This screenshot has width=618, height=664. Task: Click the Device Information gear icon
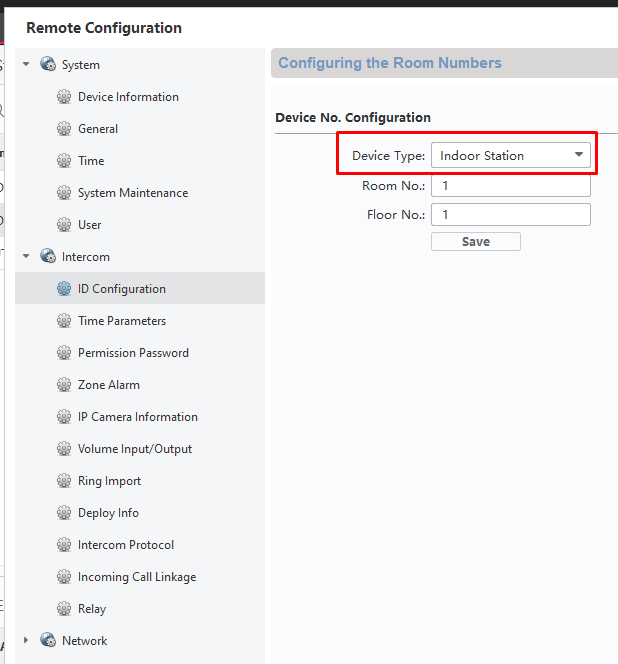(64, 97)
